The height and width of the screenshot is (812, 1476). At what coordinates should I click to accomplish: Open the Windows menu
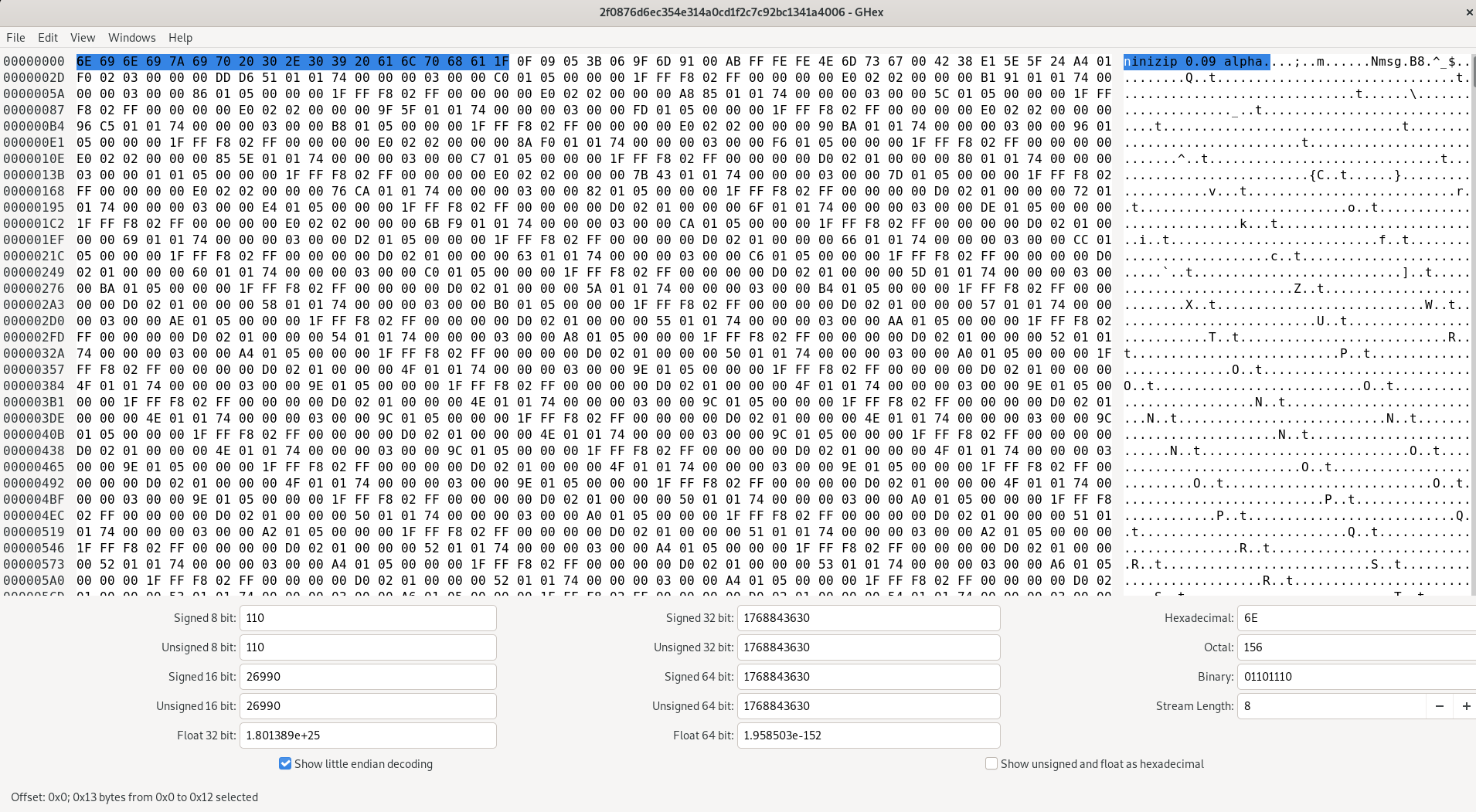click(x=132, y=37)
